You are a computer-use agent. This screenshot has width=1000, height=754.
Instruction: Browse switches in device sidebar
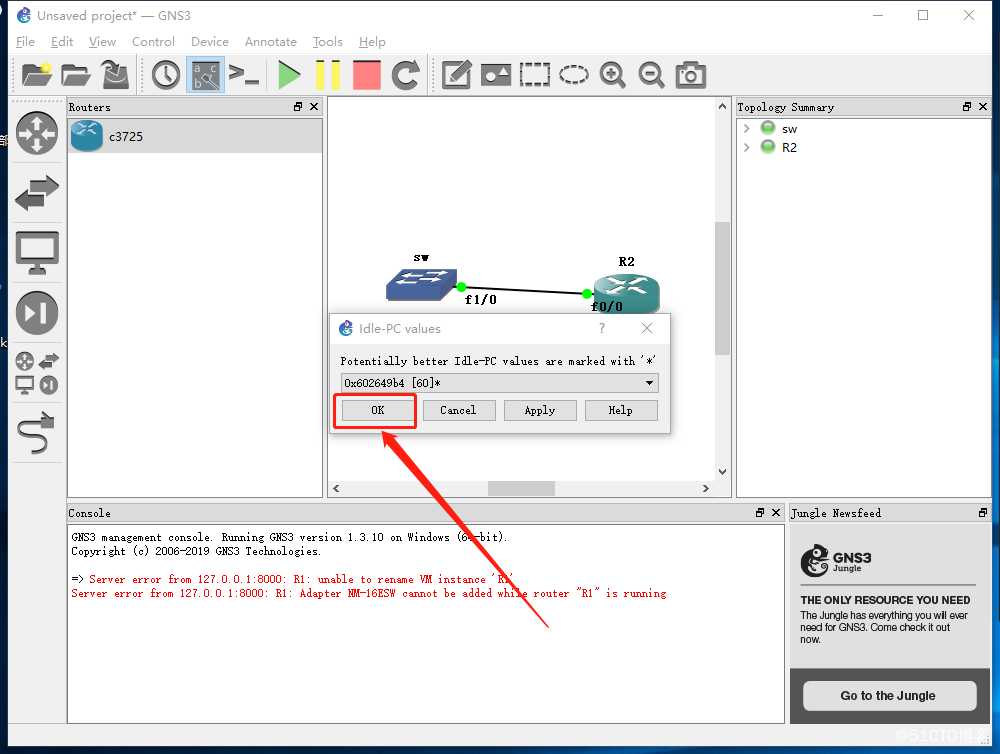click(x=36, y=193)
